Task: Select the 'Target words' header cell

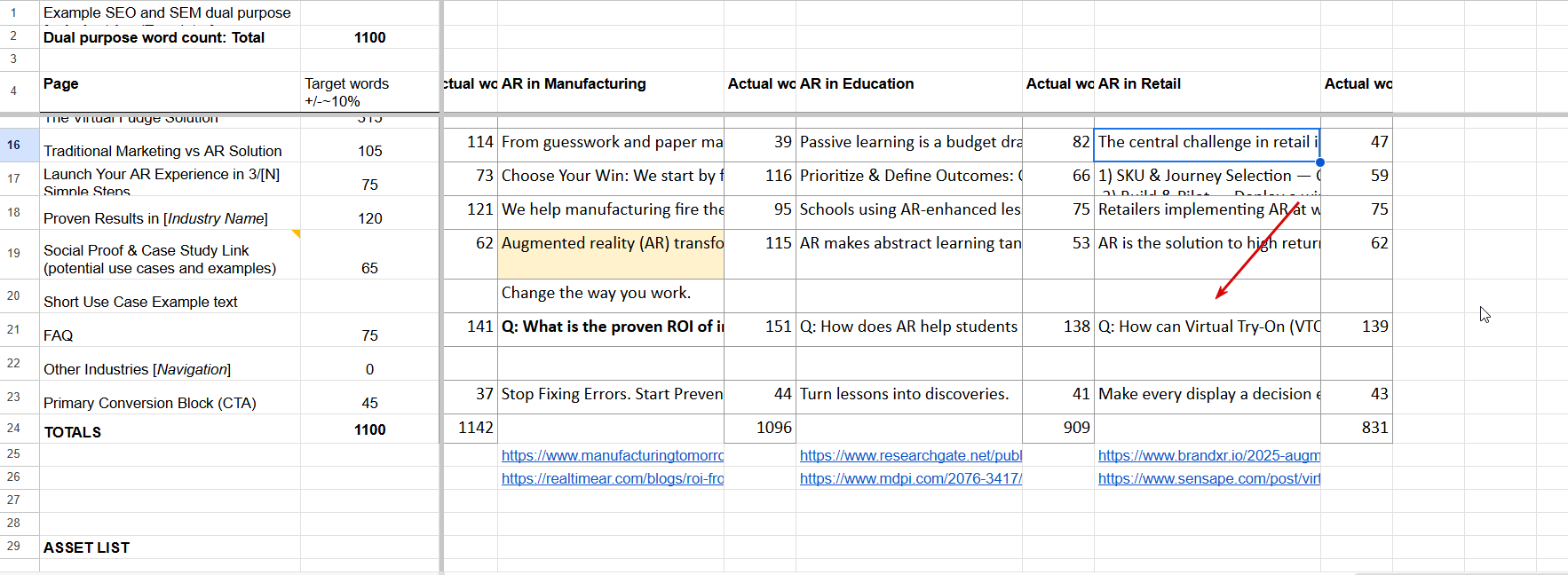Action: pos(369,92)
